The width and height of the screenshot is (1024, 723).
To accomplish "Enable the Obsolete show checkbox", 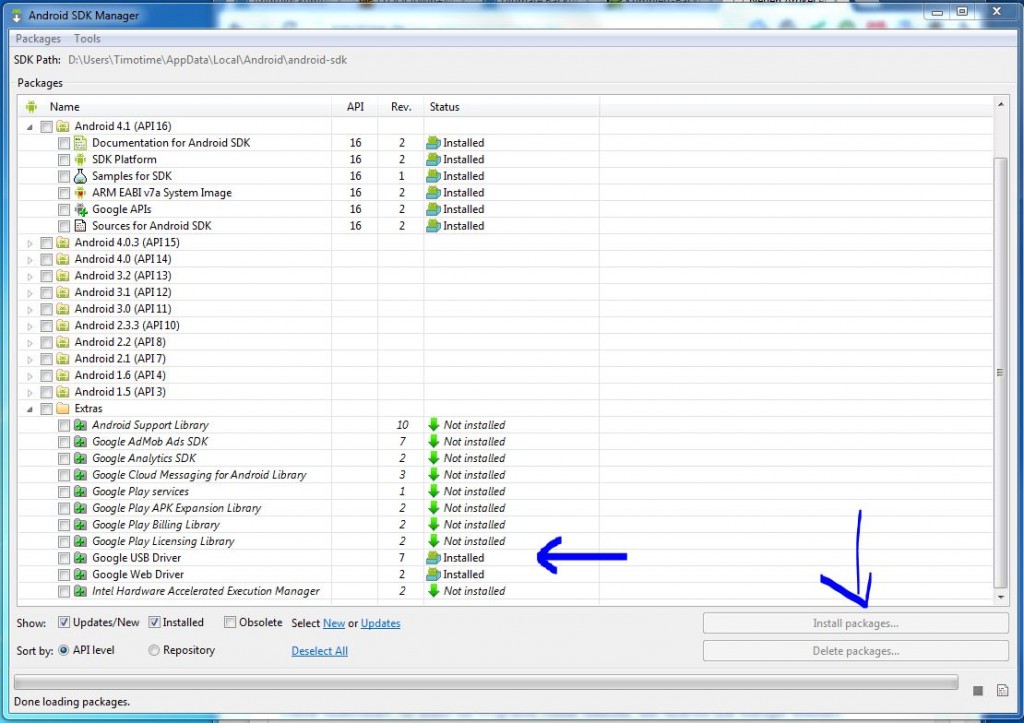I will [230, 622].
